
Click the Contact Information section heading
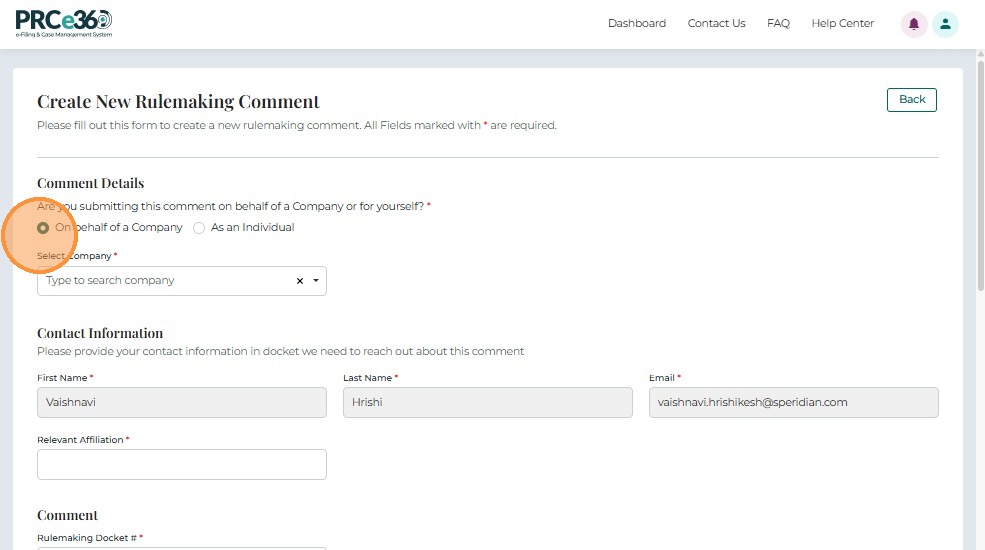click(x=100, y=333)
